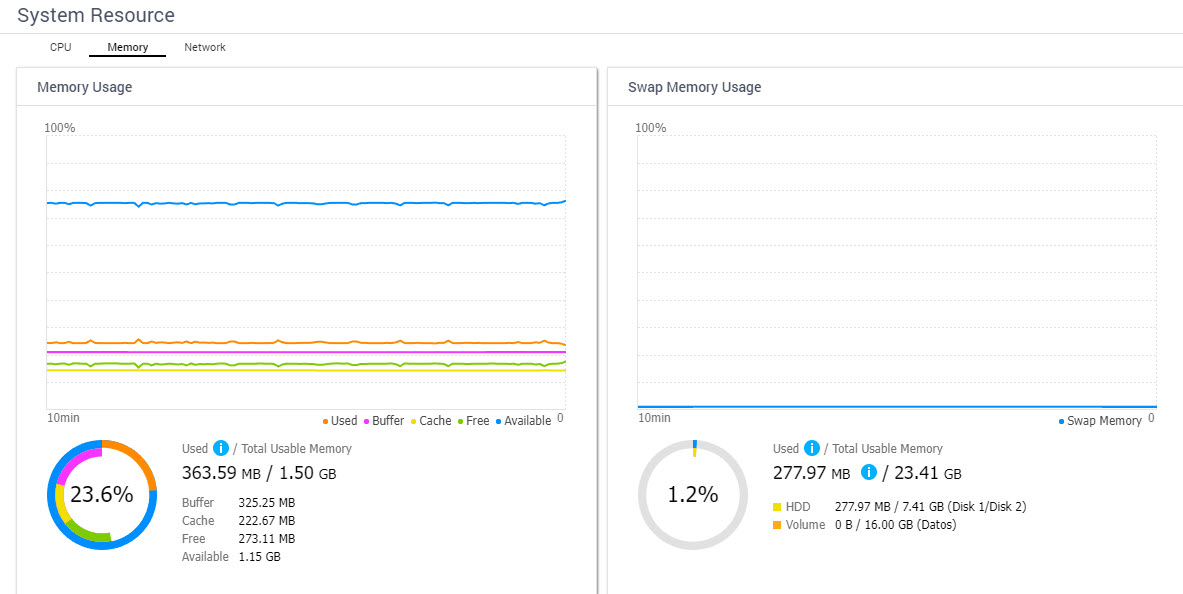Toggle the Swap Memory legend item
The image size is (1183, 594).
[x=1100, y=421]
